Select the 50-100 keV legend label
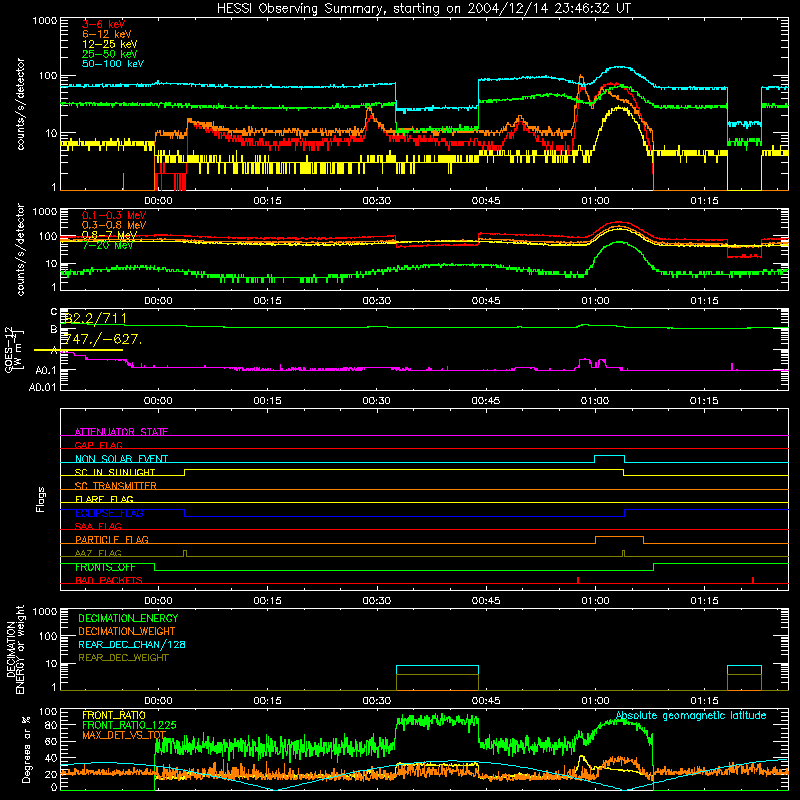 coord(113,64)
